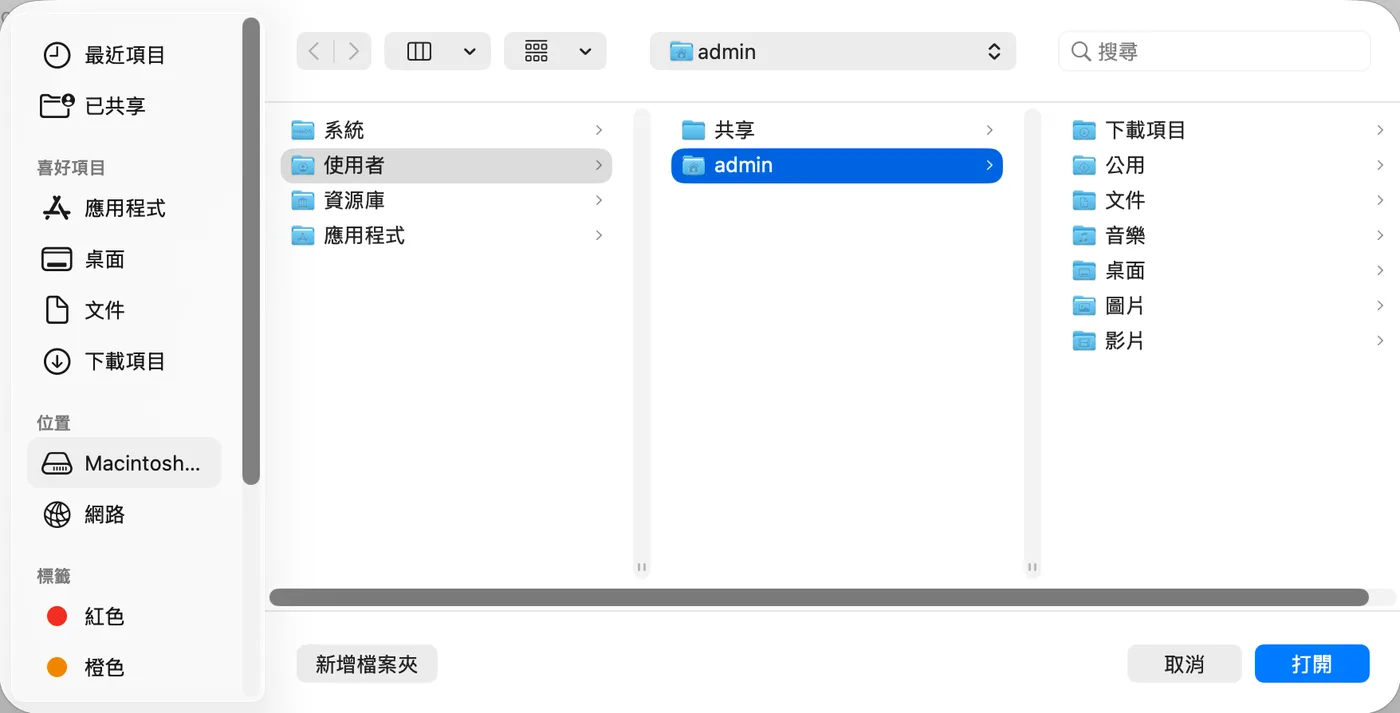Click the horizontal scrollbar of the browser
The image size is (1400, 713).
coord(819,597)
